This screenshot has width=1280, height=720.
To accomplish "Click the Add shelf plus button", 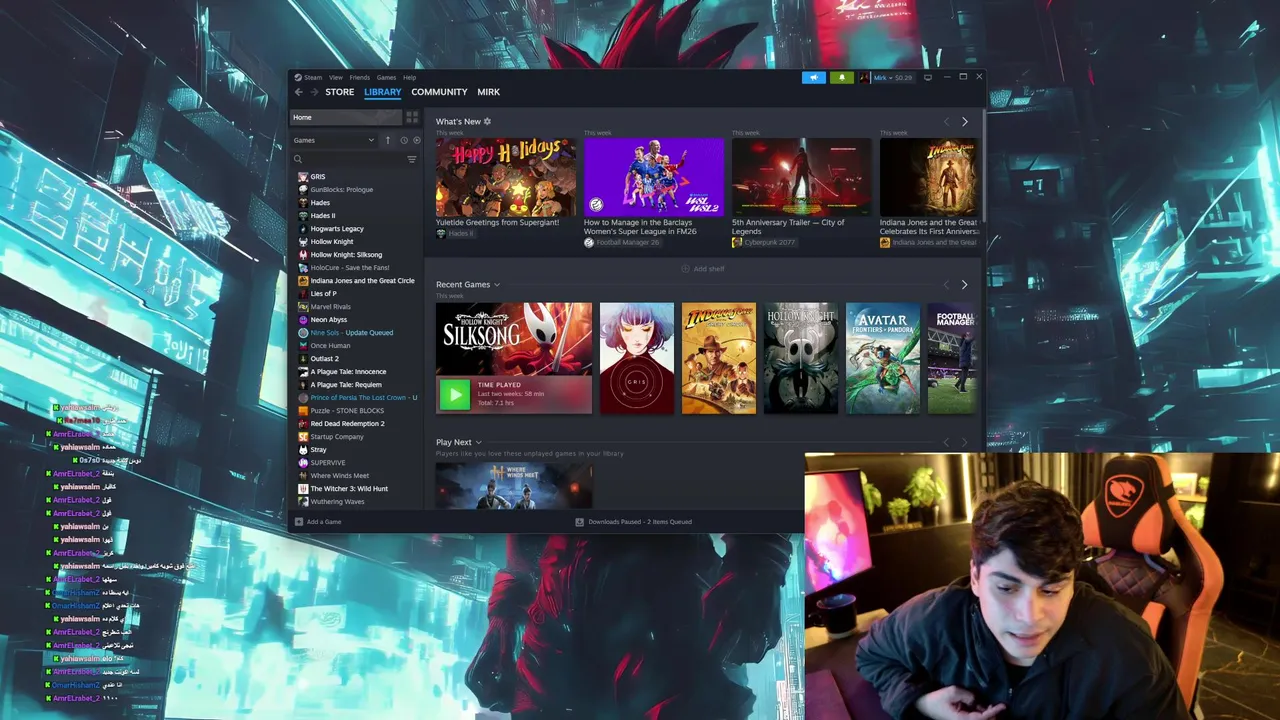I will tap(685, 269).
